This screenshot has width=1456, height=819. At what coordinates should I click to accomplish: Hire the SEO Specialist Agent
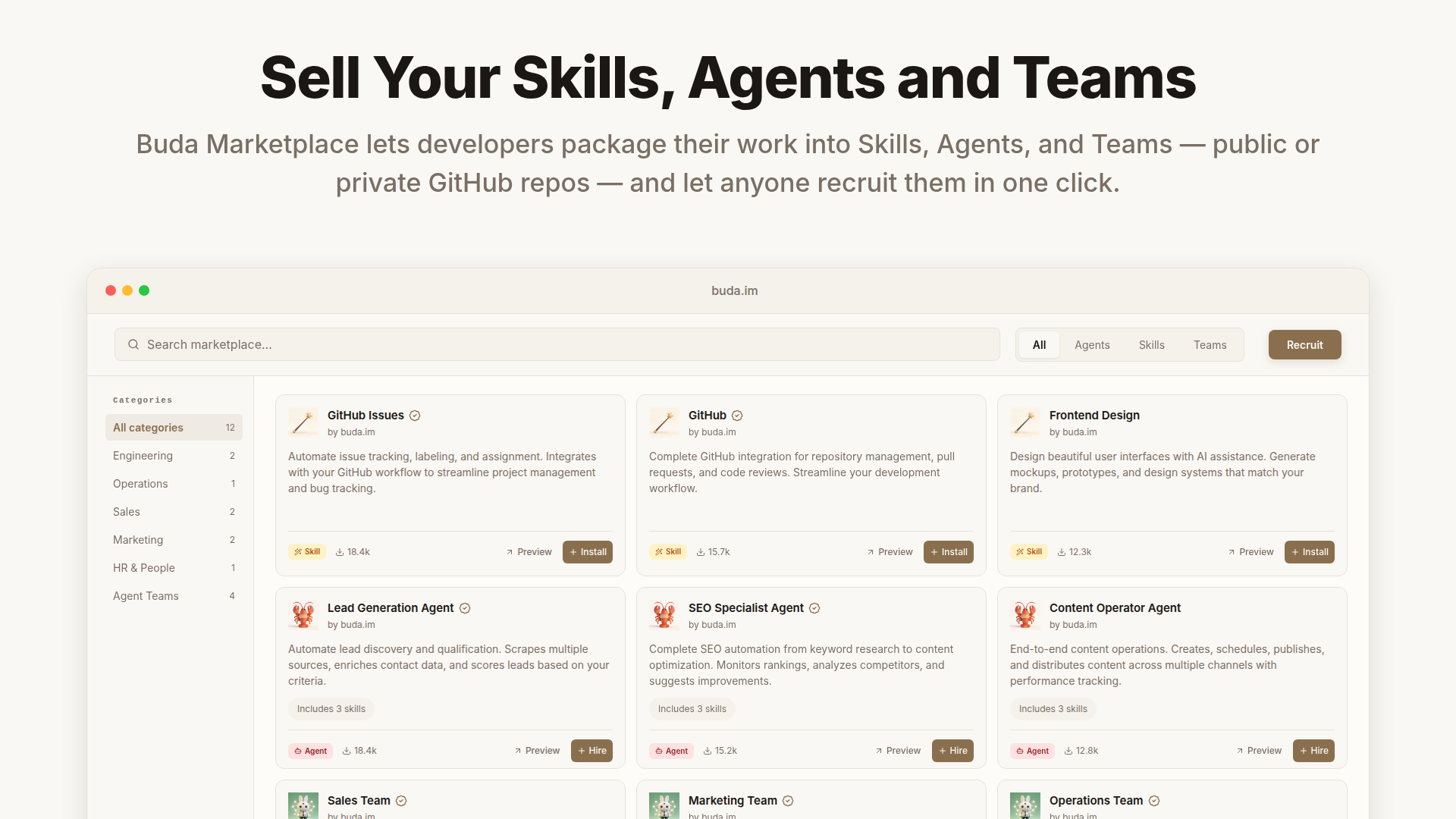tap(952, 751)
